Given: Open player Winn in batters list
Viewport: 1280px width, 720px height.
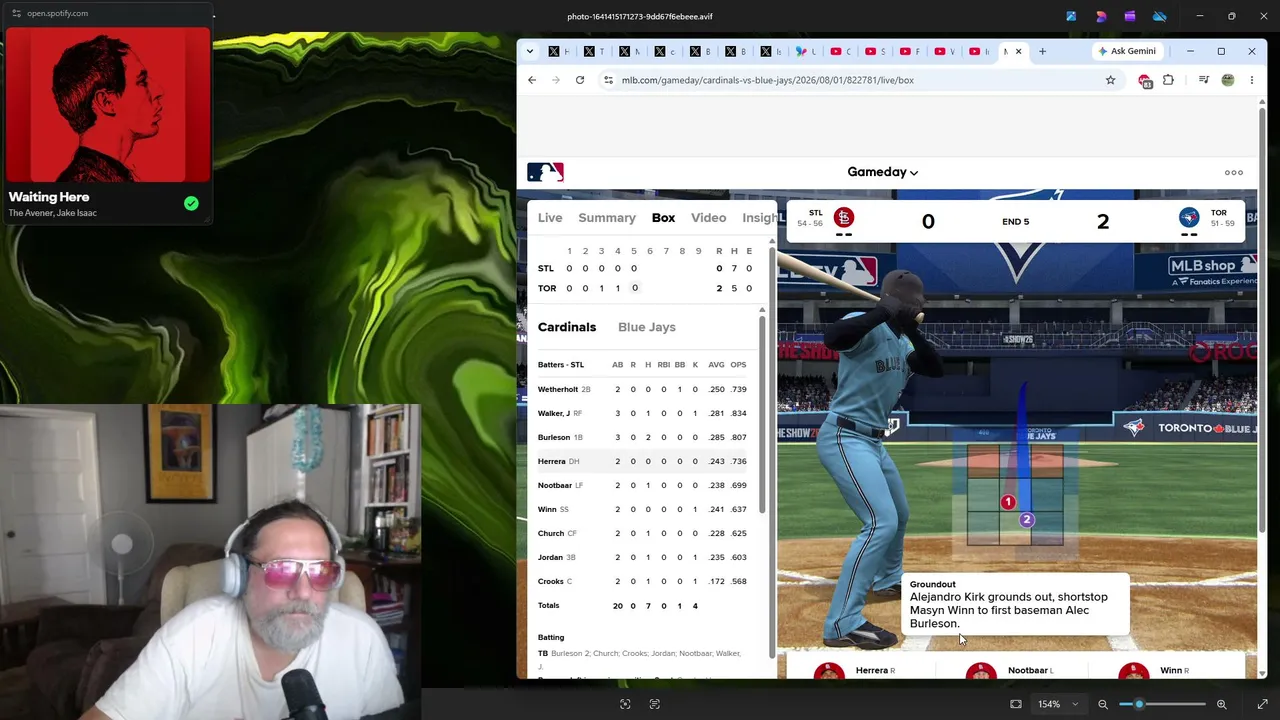Looking at the screenshot, I should coord(547,509).
